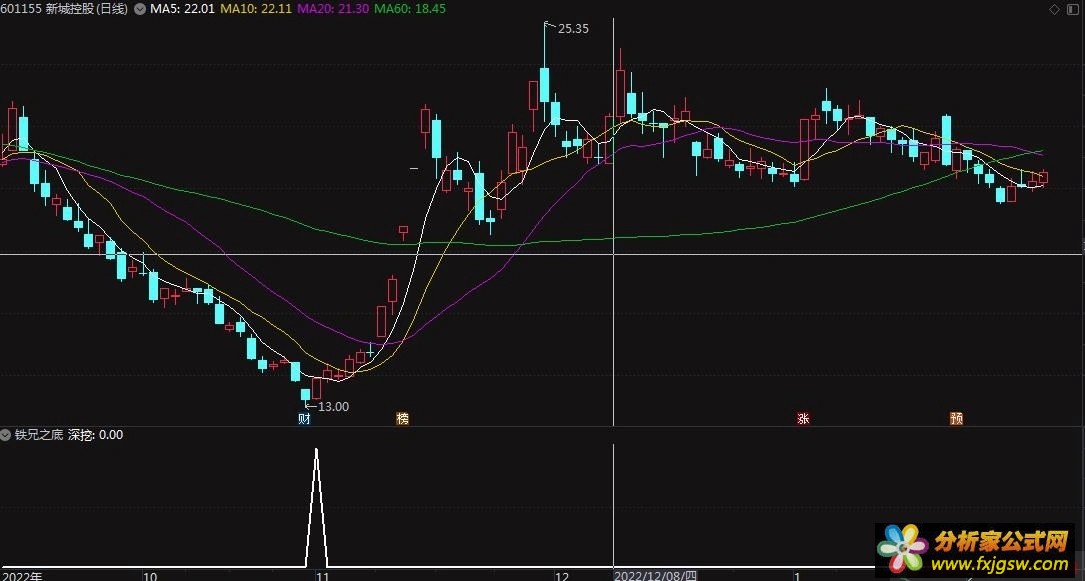The width and height of the screenshot is (1085, 581).
Task: Click the panel layout icon at top right
Action: (1073, 9)
